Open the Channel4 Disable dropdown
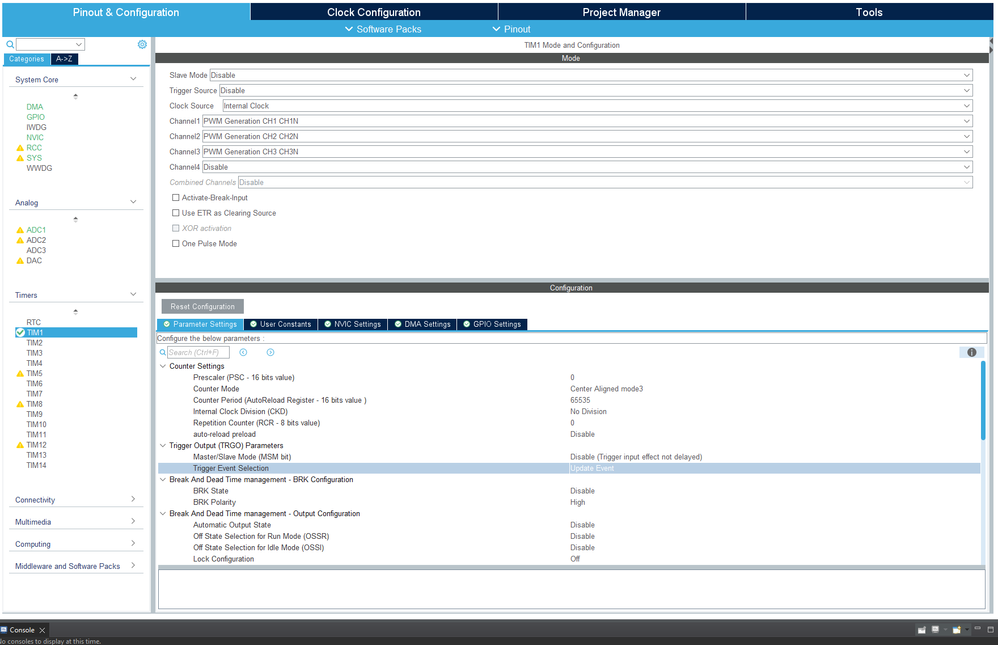This screenshot has height=645, width=998. (587, 167)
